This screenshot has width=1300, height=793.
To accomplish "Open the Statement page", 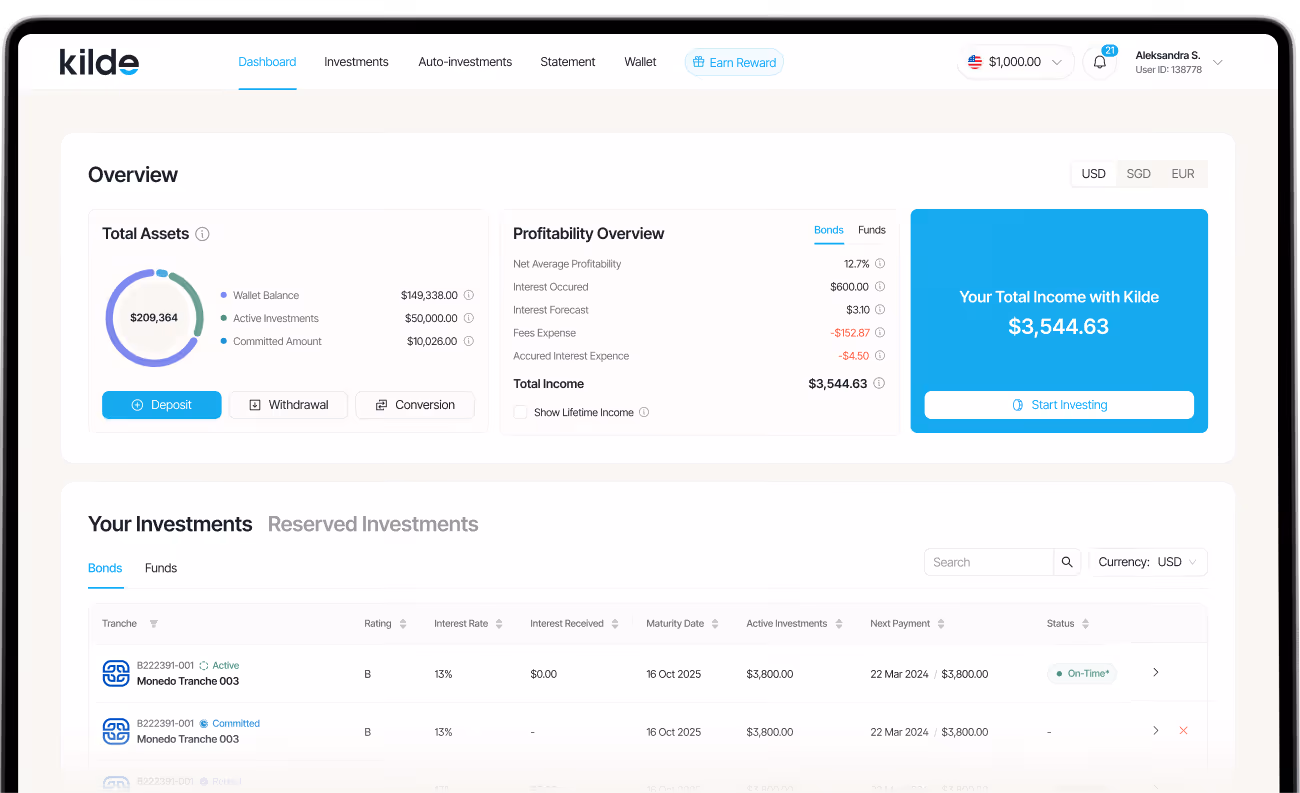I will point(568,62).
